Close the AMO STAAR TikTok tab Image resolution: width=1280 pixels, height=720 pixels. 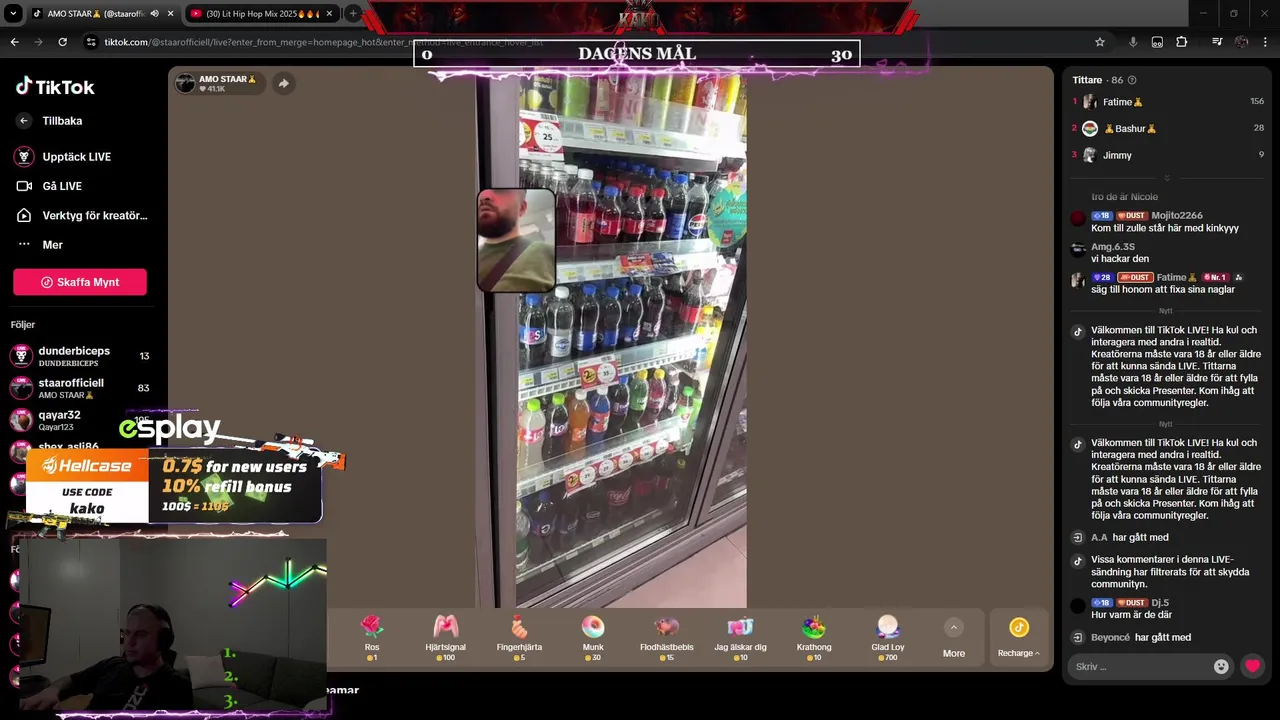click(x=170, y=14)
